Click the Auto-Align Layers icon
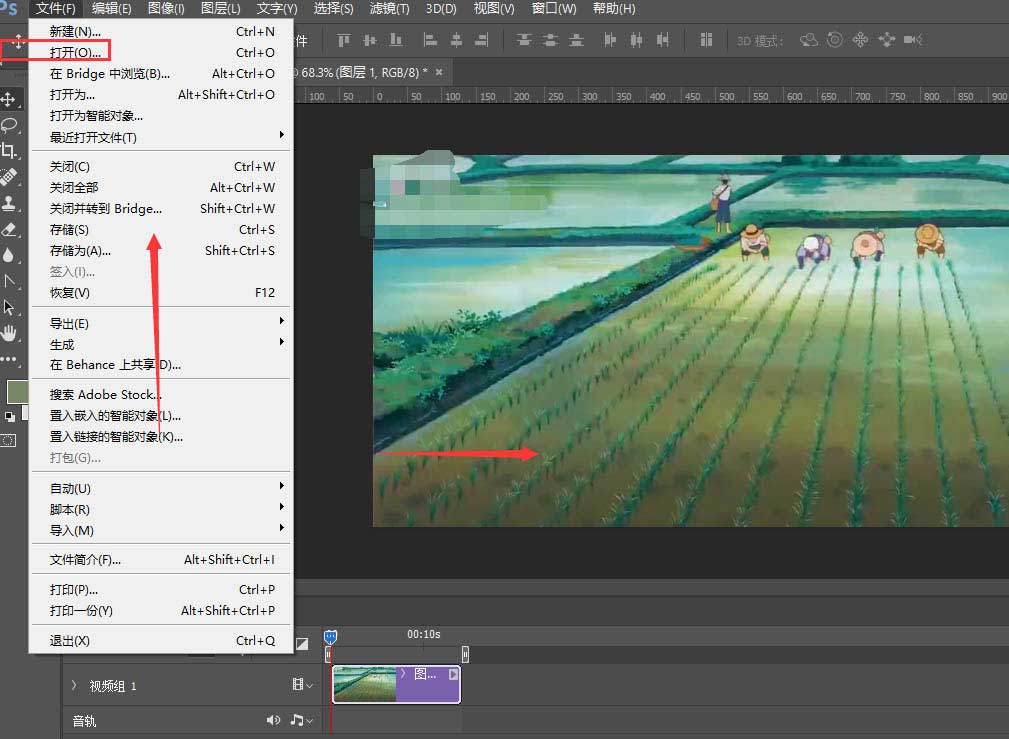This screenshot has width=1009, height=739. point(706,41)
